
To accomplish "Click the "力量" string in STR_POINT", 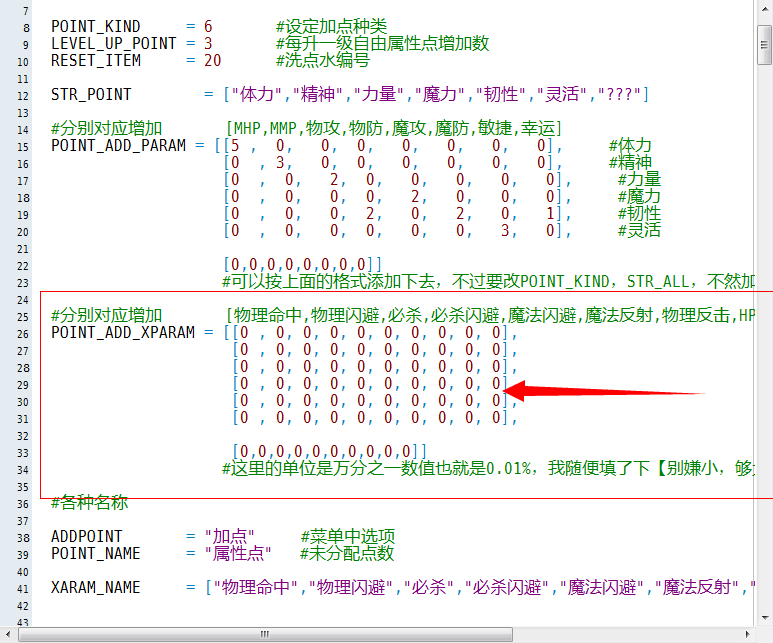I will pos(379,95).
